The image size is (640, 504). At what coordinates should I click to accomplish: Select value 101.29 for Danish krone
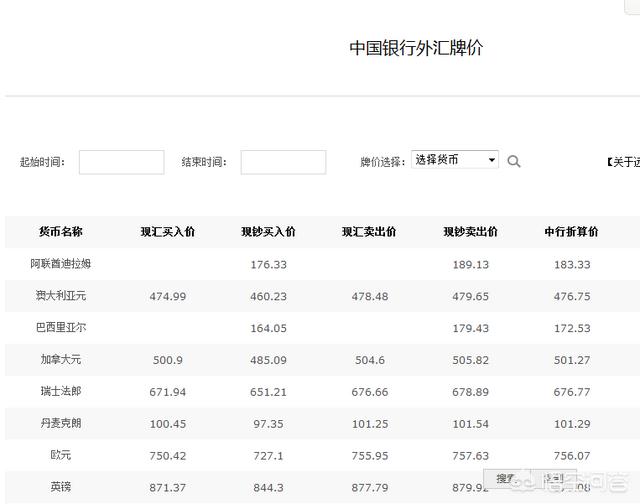(x=572, y=424)
